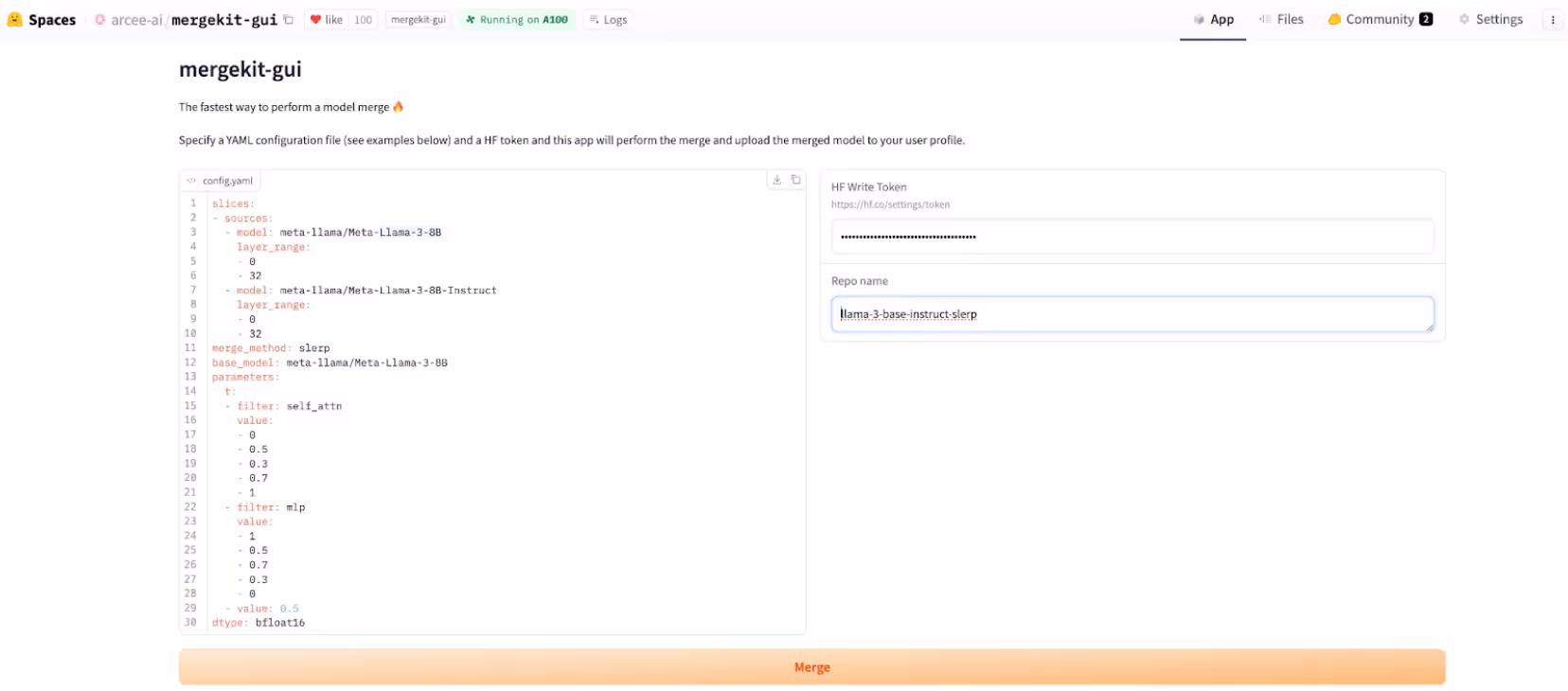Click the Repo name text field
1568x691 pixels.
click(x=1132, y=314)
